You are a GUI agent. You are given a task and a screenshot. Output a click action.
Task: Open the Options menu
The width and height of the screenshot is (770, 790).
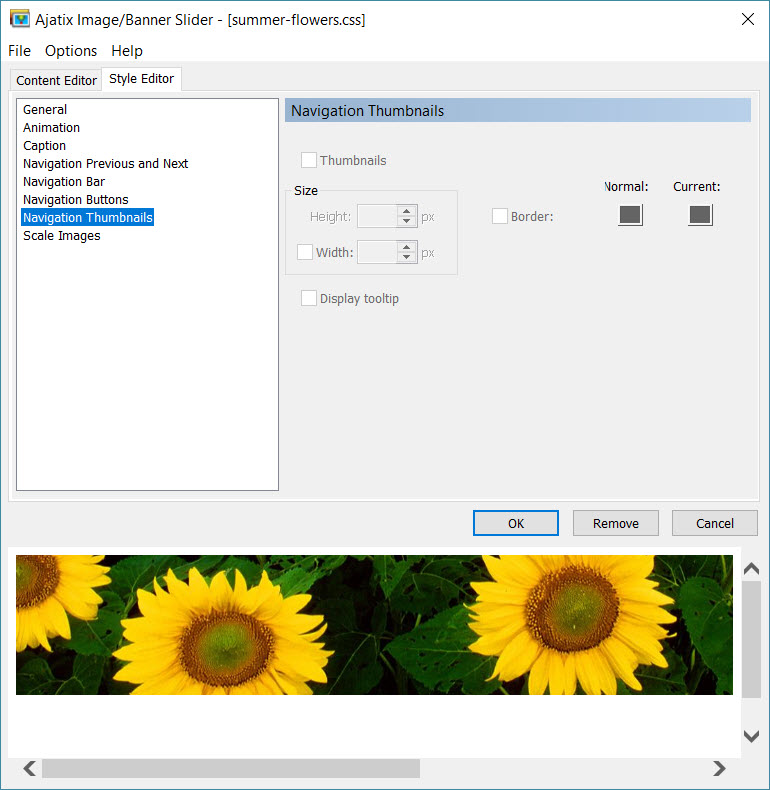click(x=71, y=51)
